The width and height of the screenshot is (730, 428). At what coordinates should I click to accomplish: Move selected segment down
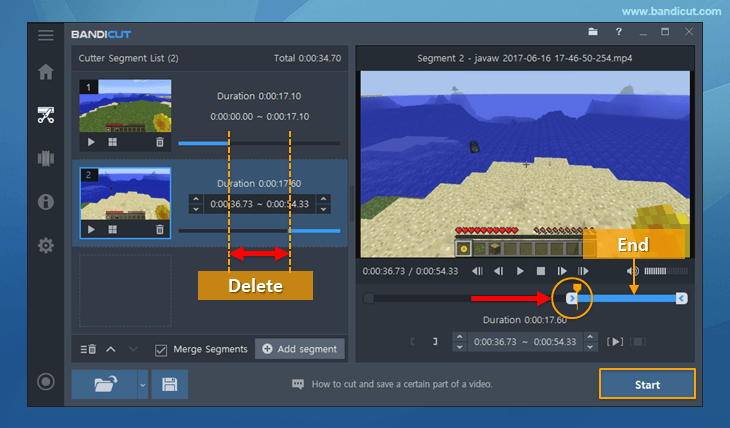(133, 349)
